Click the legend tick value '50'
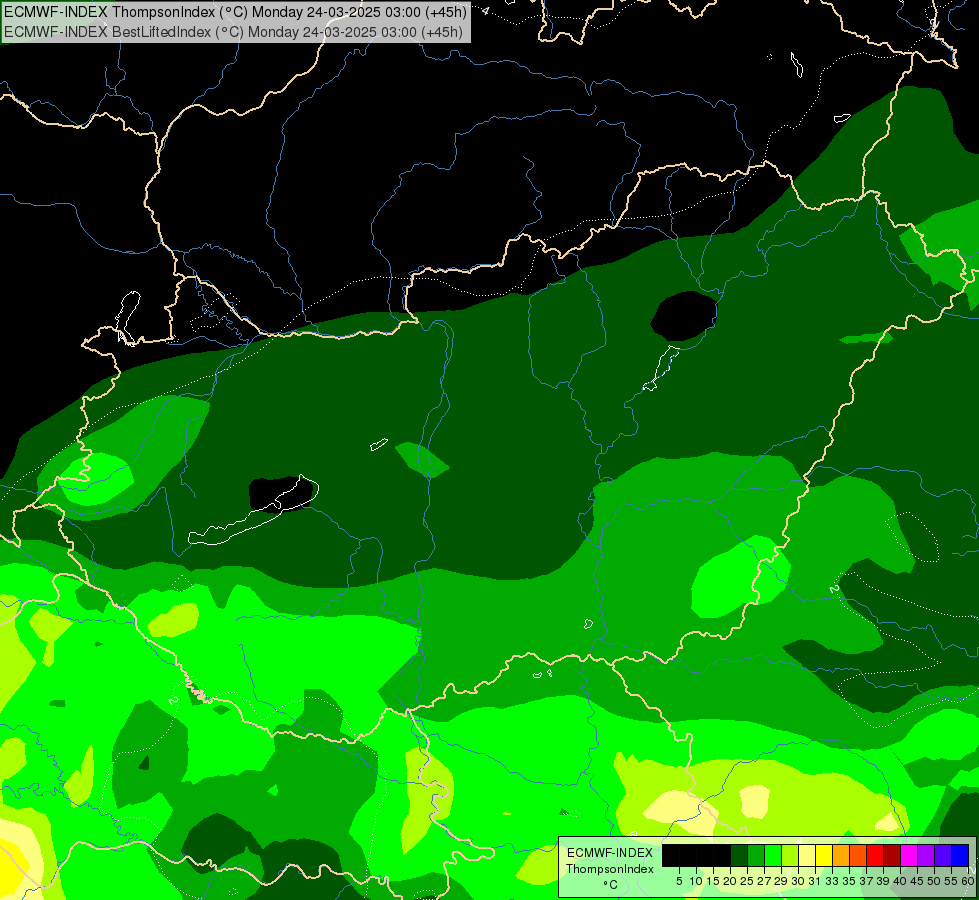The height and width of the screenshot is (900, 979). coord(933,881)
